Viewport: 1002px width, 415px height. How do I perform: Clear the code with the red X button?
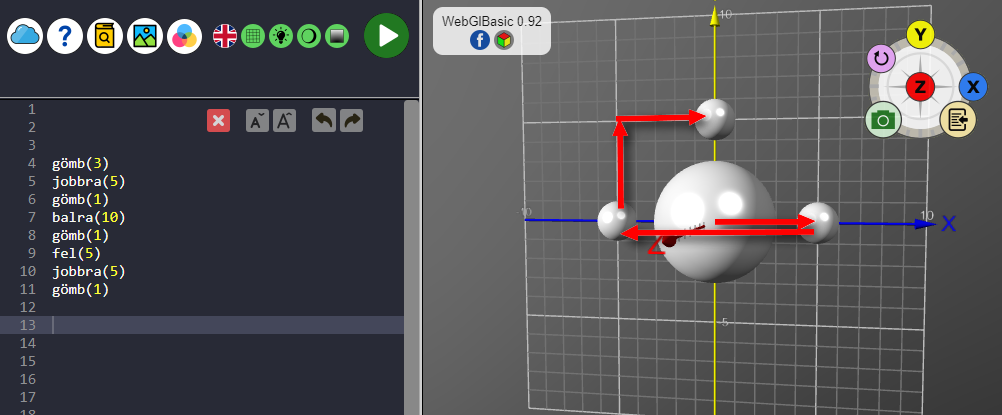[x=218, y=121]
